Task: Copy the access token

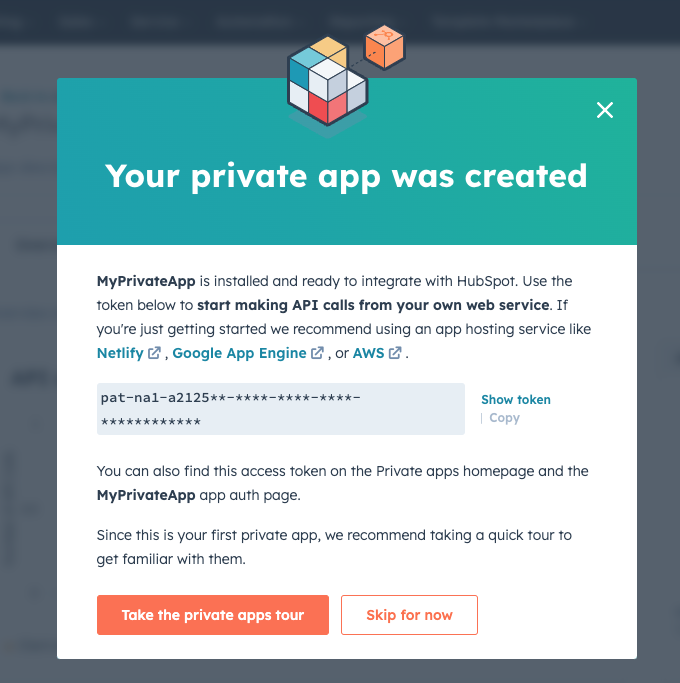Action: click(x=504, y=418)
